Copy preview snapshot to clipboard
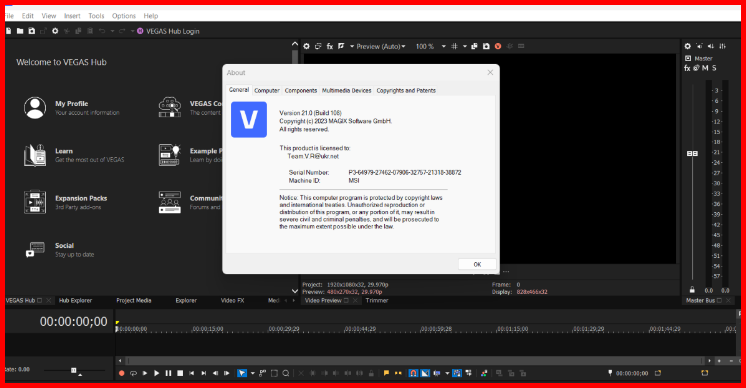The width and height of the screenshot is (746, 388). tap(474, 46)
